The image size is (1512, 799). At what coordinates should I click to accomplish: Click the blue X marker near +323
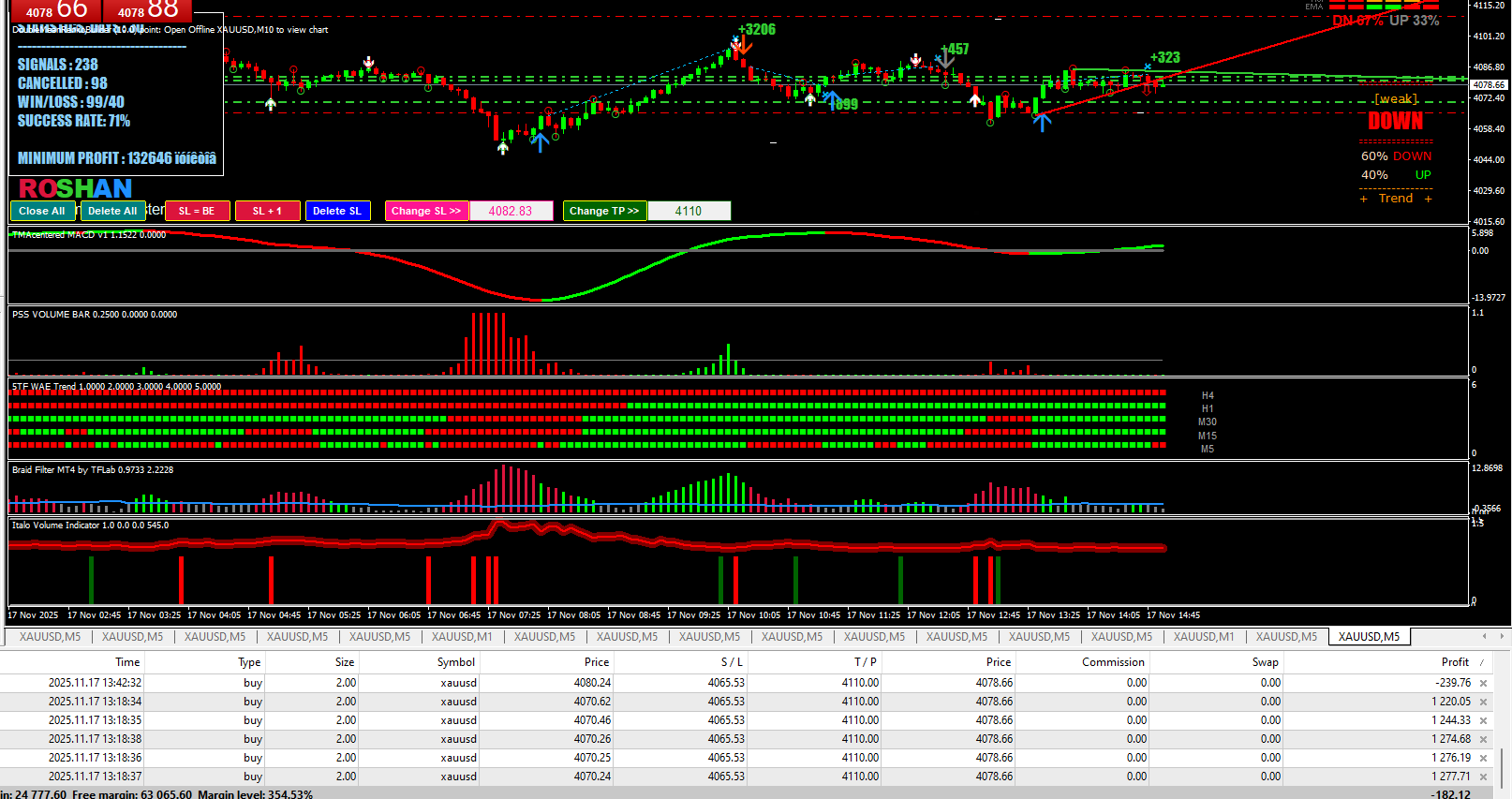[1148, 67]
